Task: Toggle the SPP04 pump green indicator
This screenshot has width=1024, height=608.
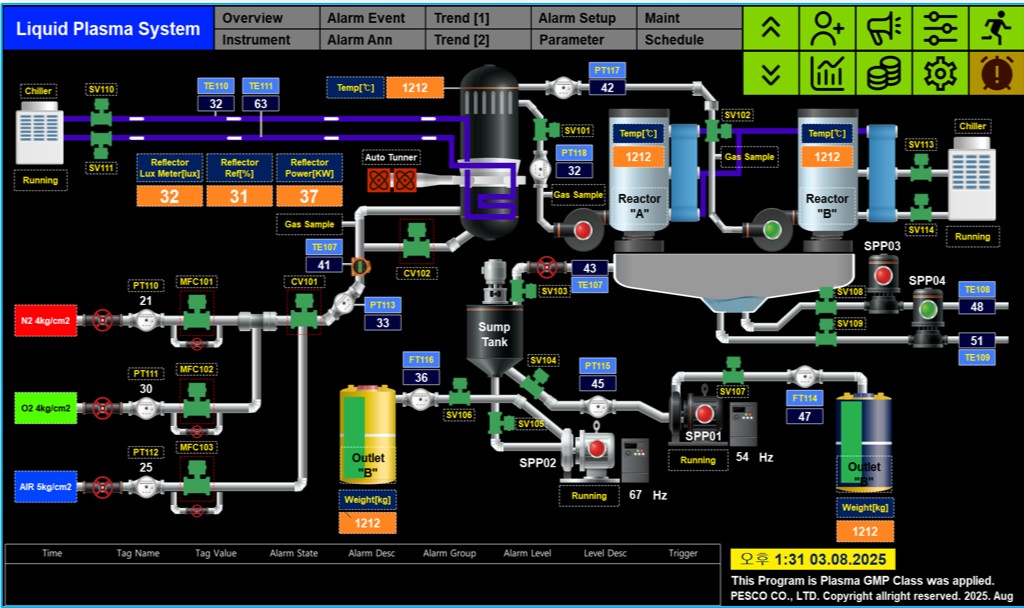Action: (928, 309)
